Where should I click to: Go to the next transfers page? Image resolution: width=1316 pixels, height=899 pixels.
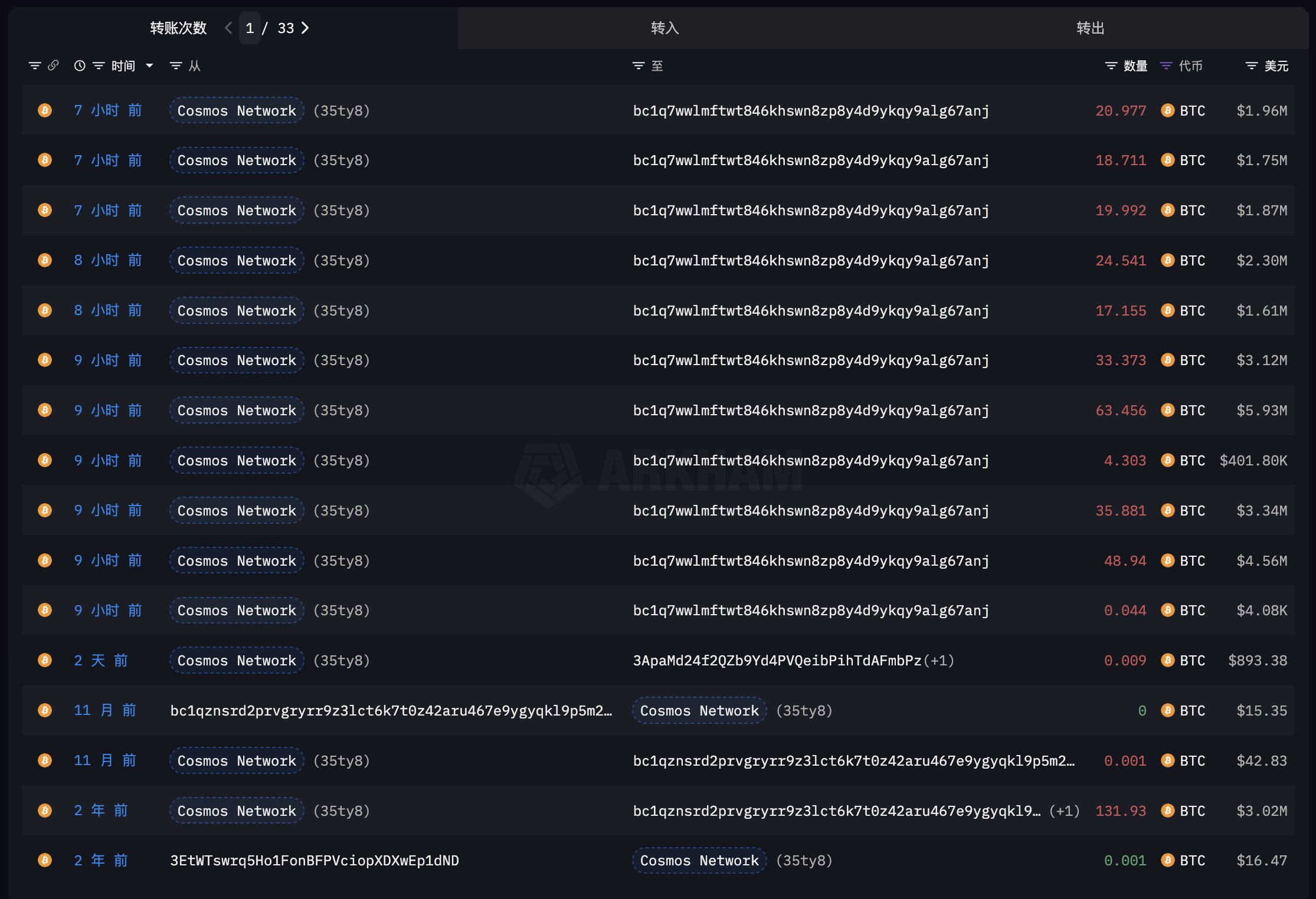click(x=305, y=28)
